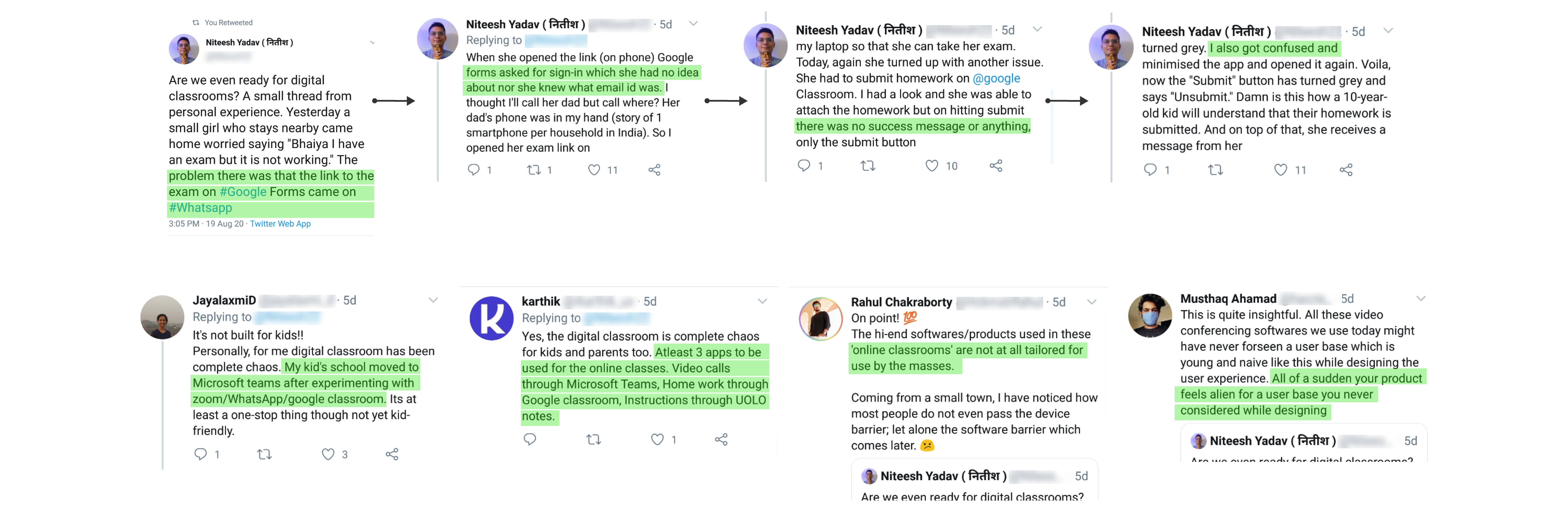
Task: Retweet the "Unsubmit" button tweet
Action: click(x=1215, y=170)
